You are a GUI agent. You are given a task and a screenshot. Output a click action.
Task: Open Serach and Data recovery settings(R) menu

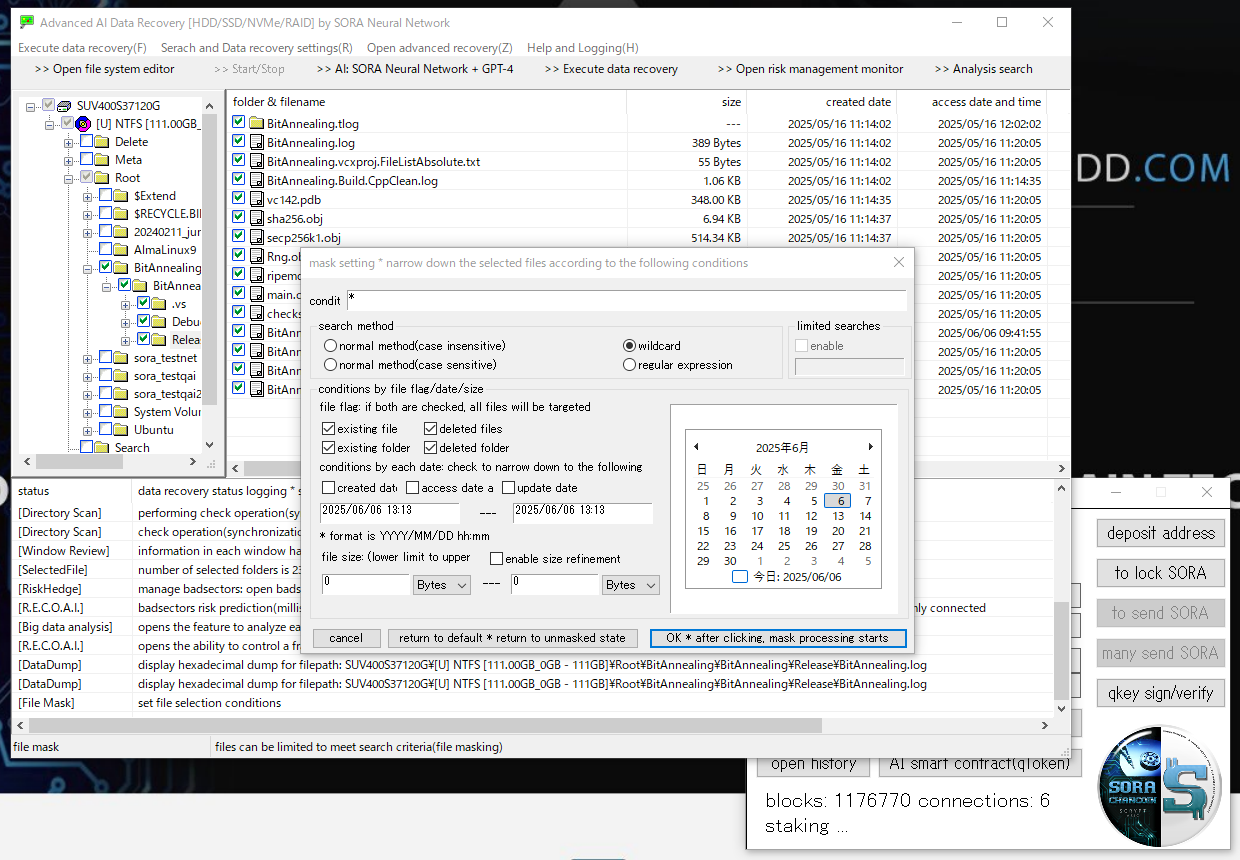point(256,48)
